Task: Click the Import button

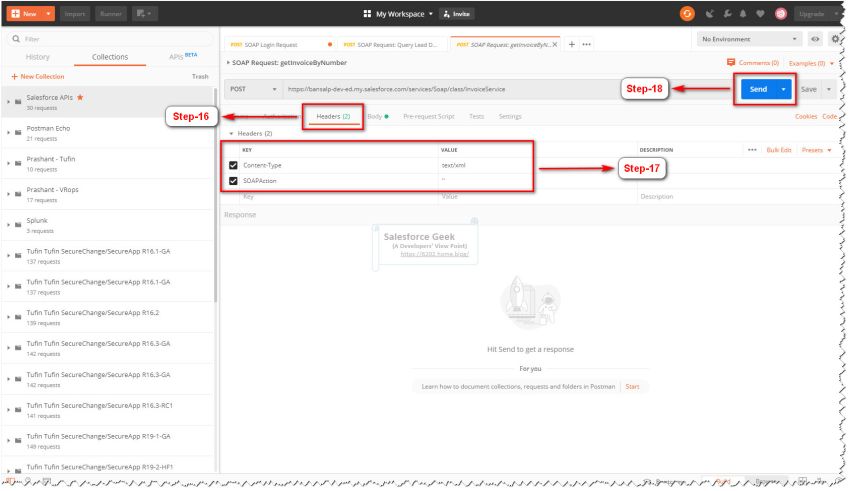Action: pyautogui.click(x=75, y=14)
